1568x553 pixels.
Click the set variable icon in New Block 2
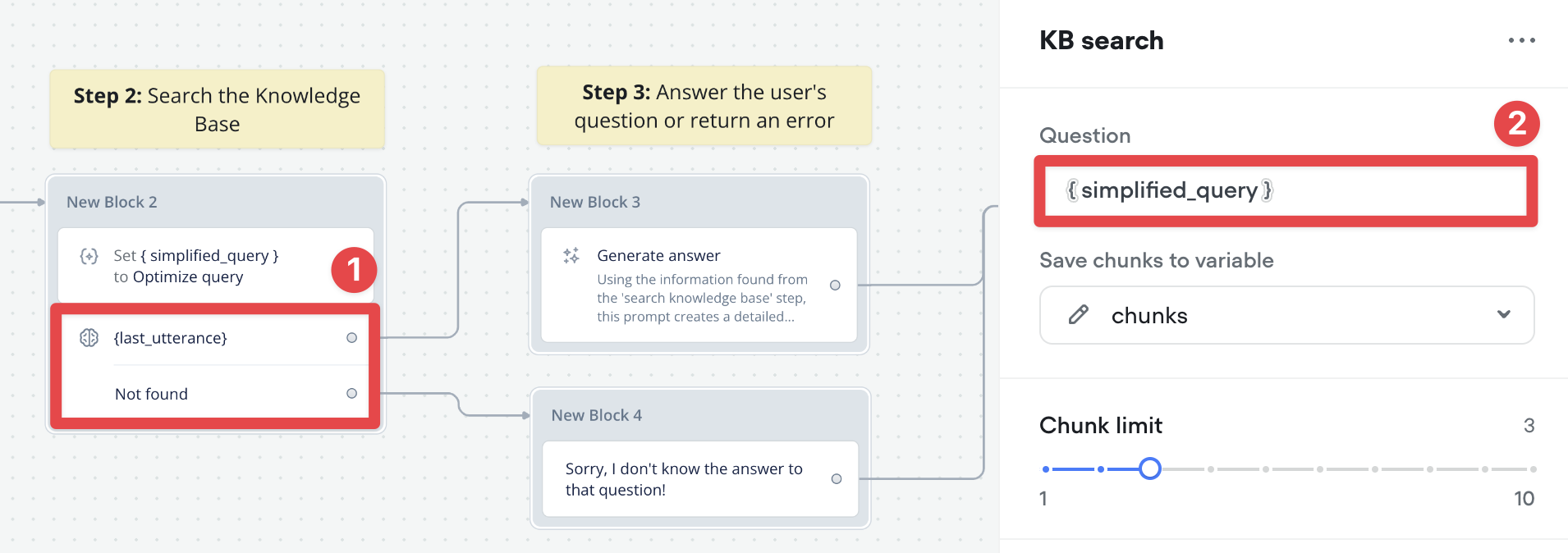pyautogui.click(x=89, y=256)
